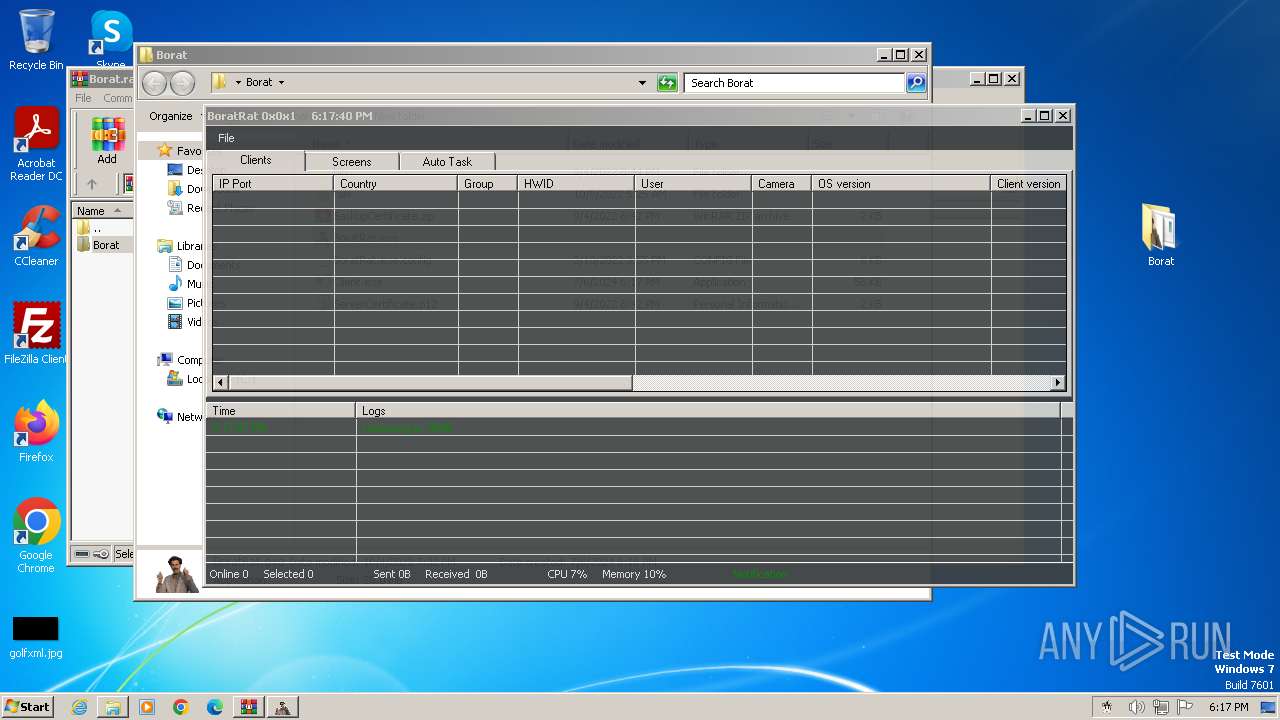
Task: Open the Auto Task tab
Action: click(447, 161)
